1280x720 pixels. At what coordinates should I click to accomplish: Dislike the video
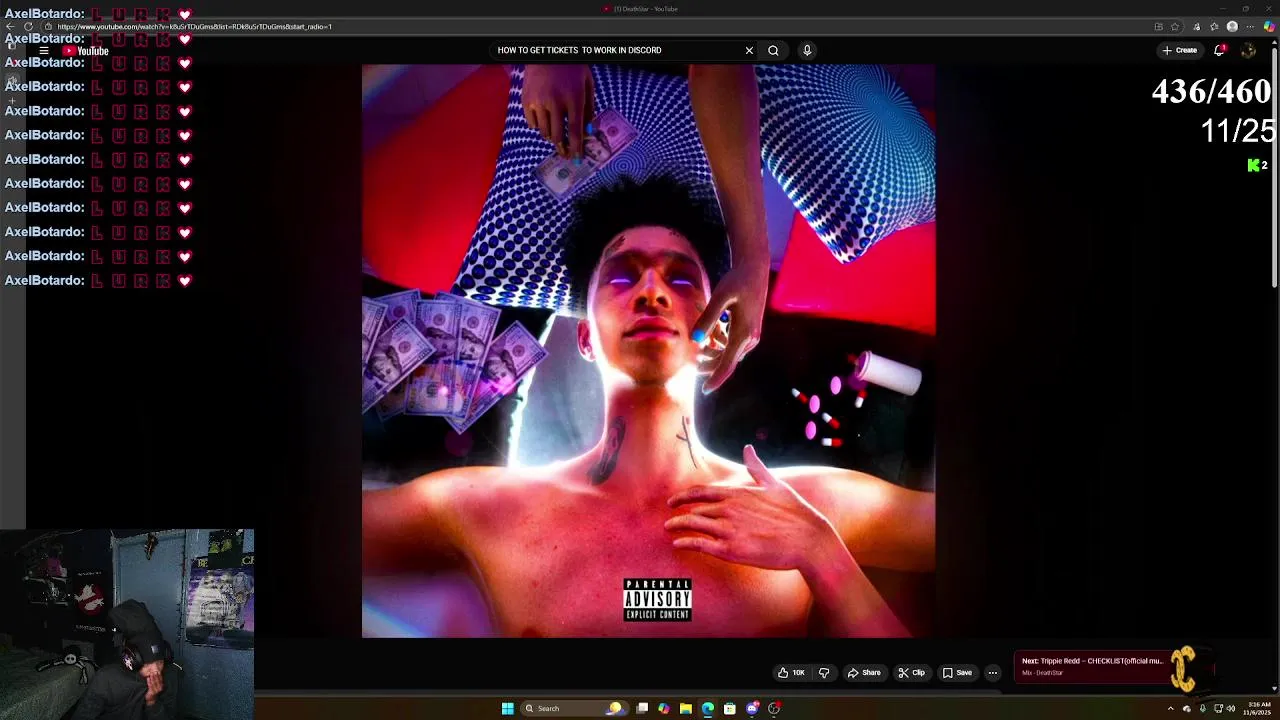pyautogui.click(x=824, y=673)
